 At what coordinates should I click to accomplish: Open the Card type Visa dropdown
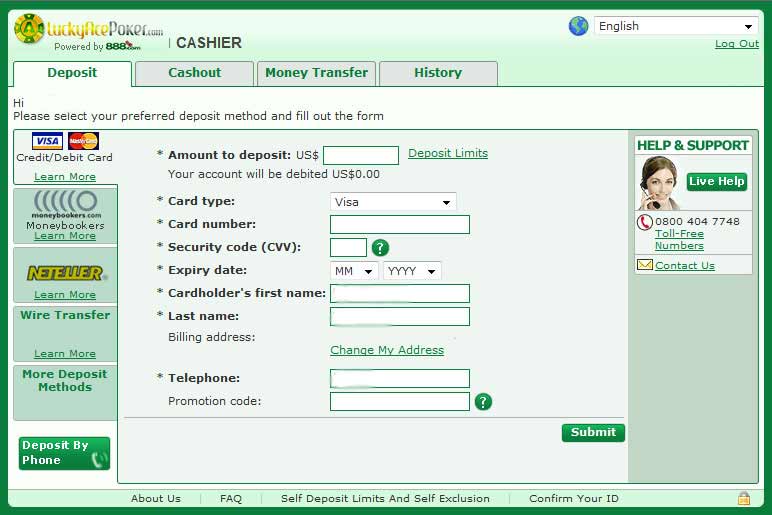[x=393, y=202]
